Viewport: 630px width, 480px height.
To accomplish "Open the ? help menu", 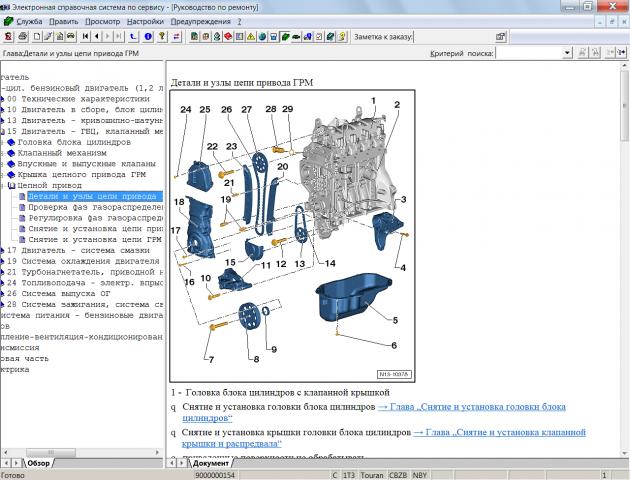I will (239, 22).
